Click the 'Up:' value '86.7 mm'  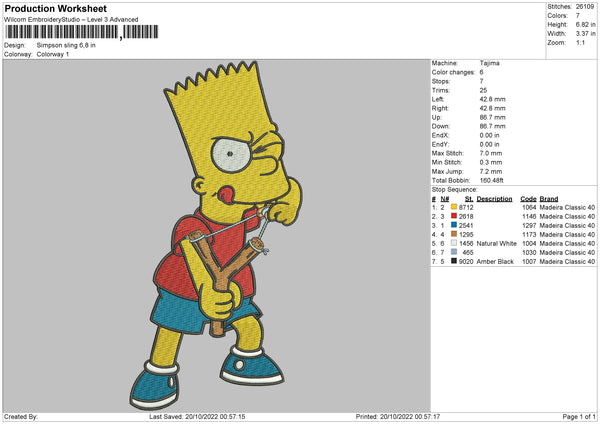(x=492, y=117)
